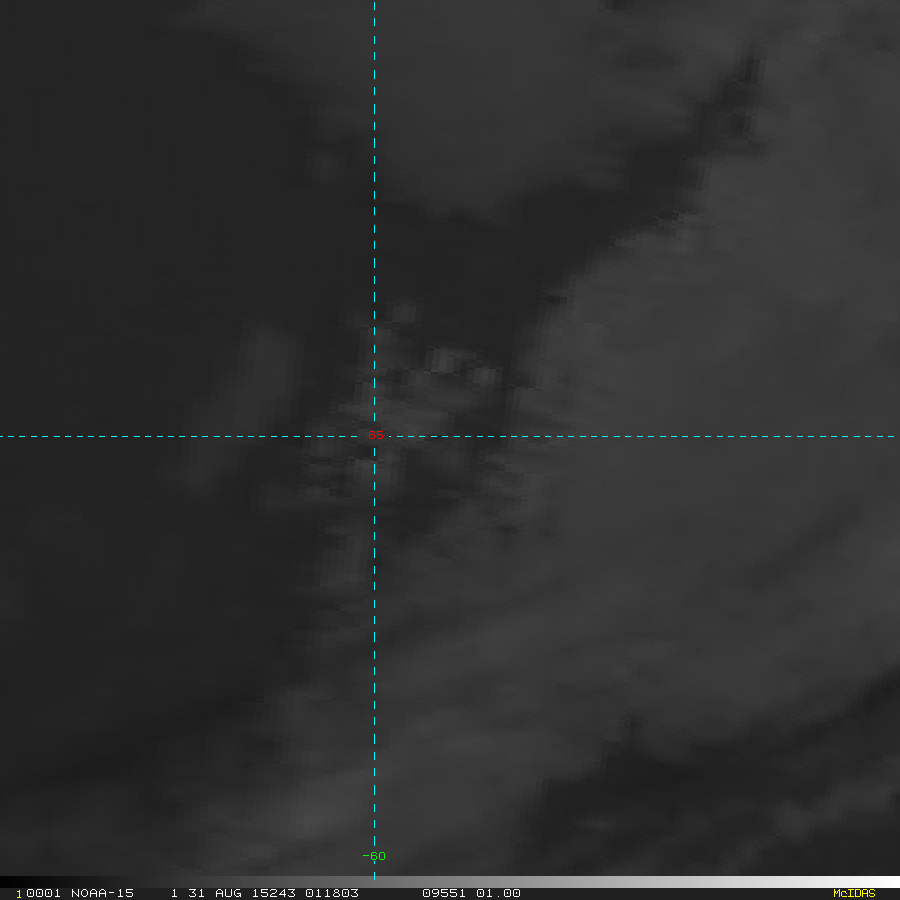900x900 pixels.
Task: Click the yellow 1 at status line start
Action: [x=19, y=894]
